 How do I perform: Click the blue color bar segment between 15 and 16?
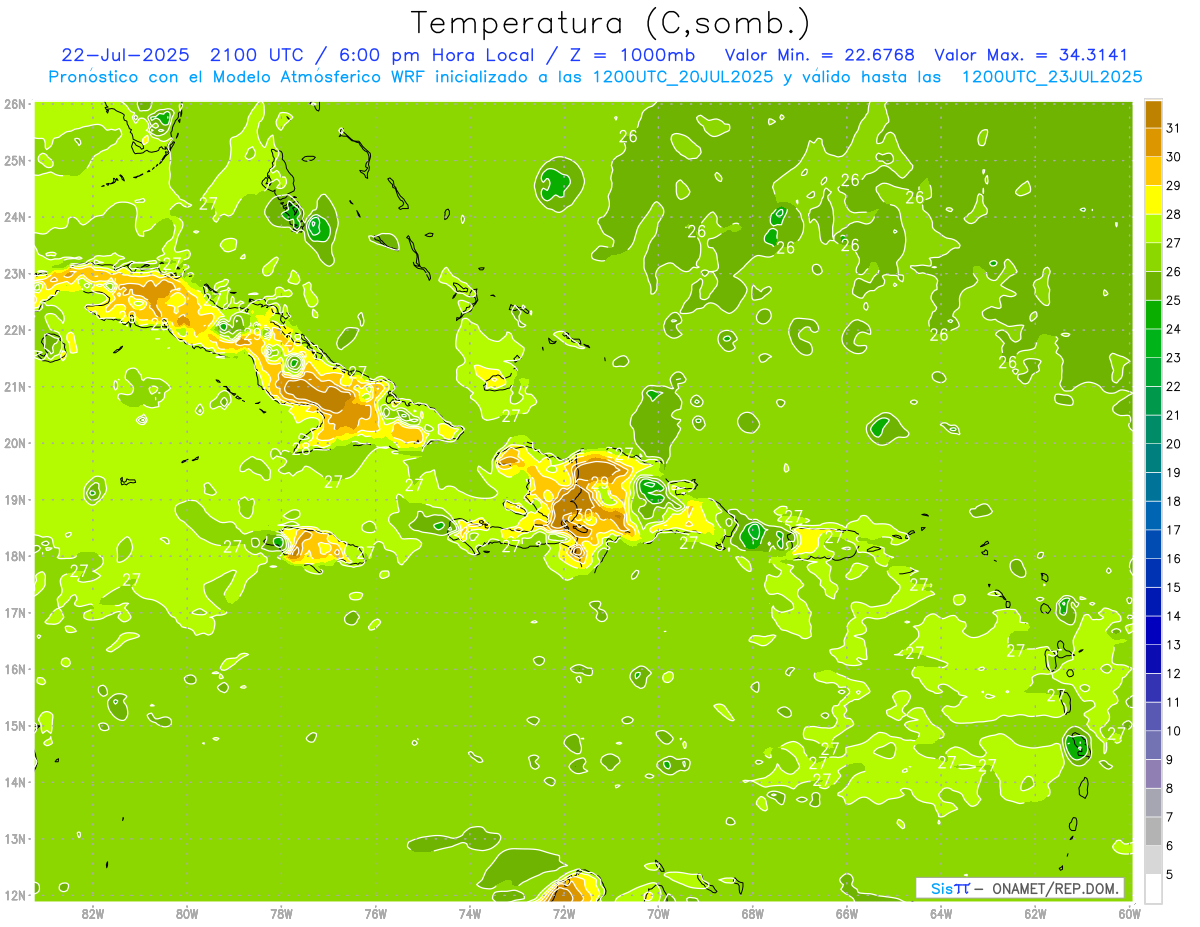[x=1153, y=573]
